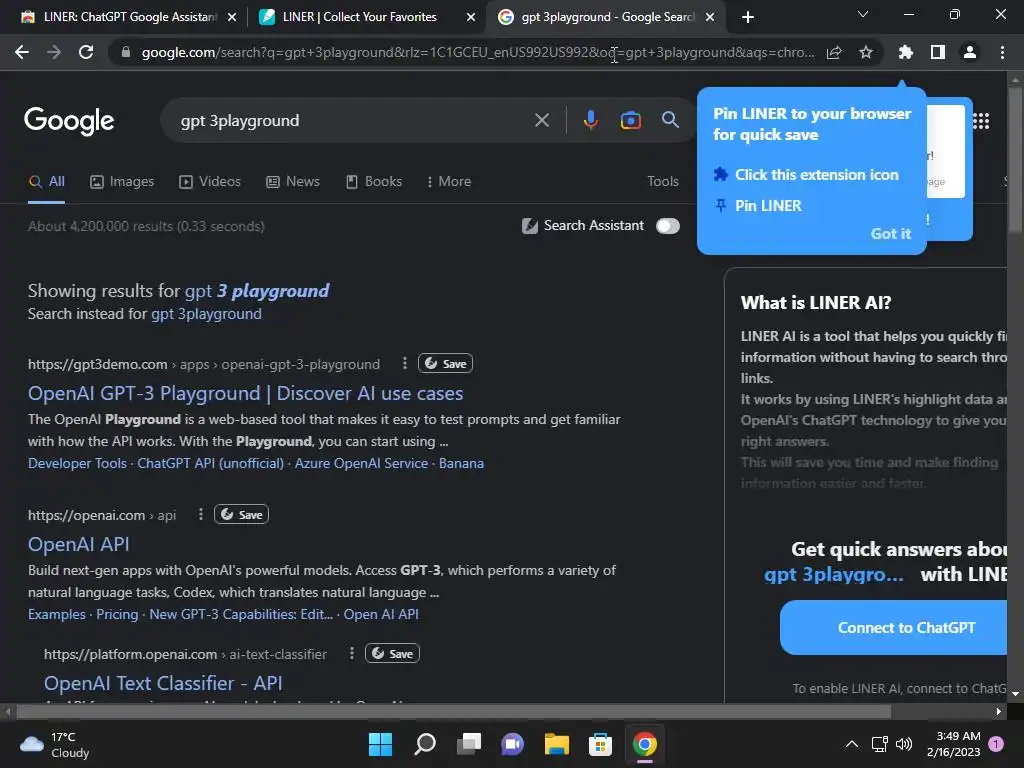Expand the More search filters menu
This screenshot has width=1024, height=768.
tap(449, 182)
